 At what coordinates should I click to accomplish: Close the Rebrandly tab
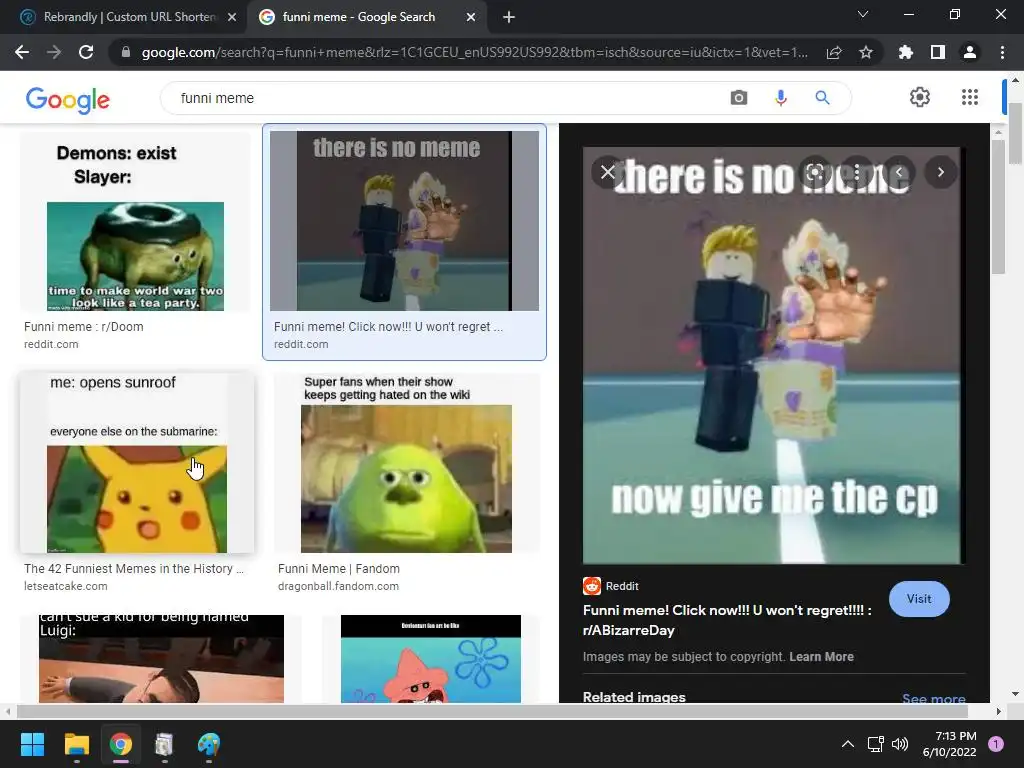(x=232, y=17)
